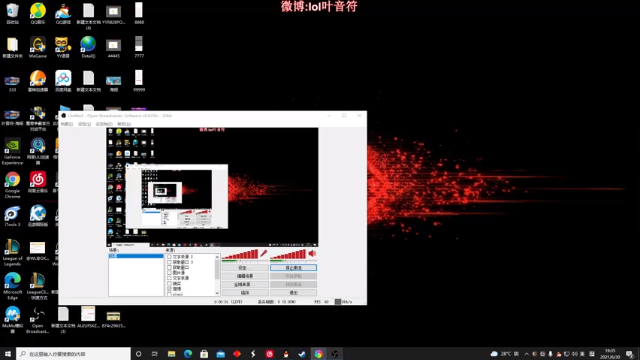Open the Microsoft Edge desktop shortcut

tap(12, 286)
